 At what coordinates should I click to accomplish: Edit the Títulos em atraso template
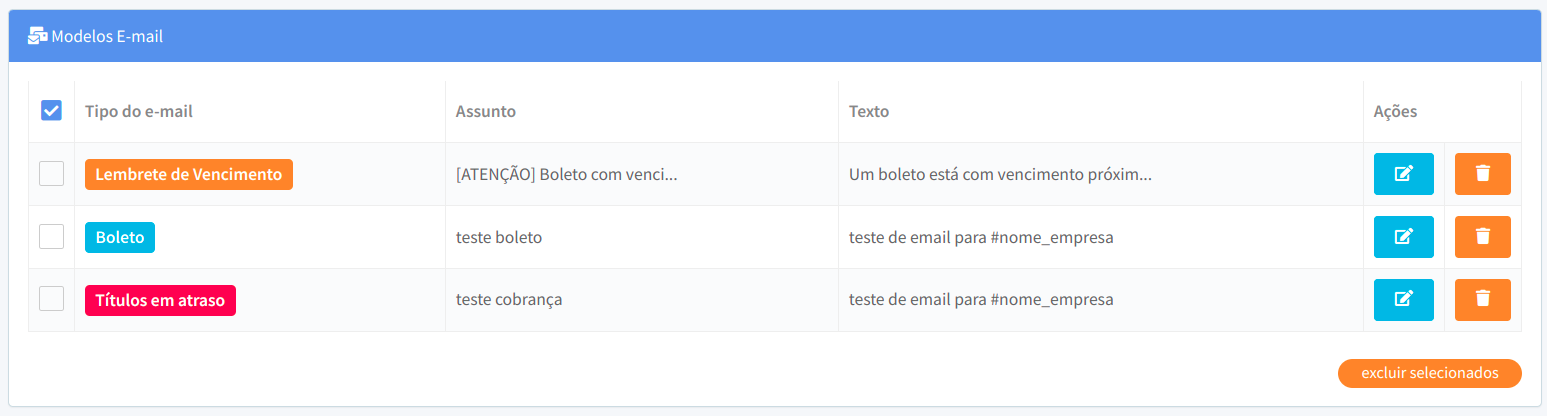click(x=1403, y=300)
